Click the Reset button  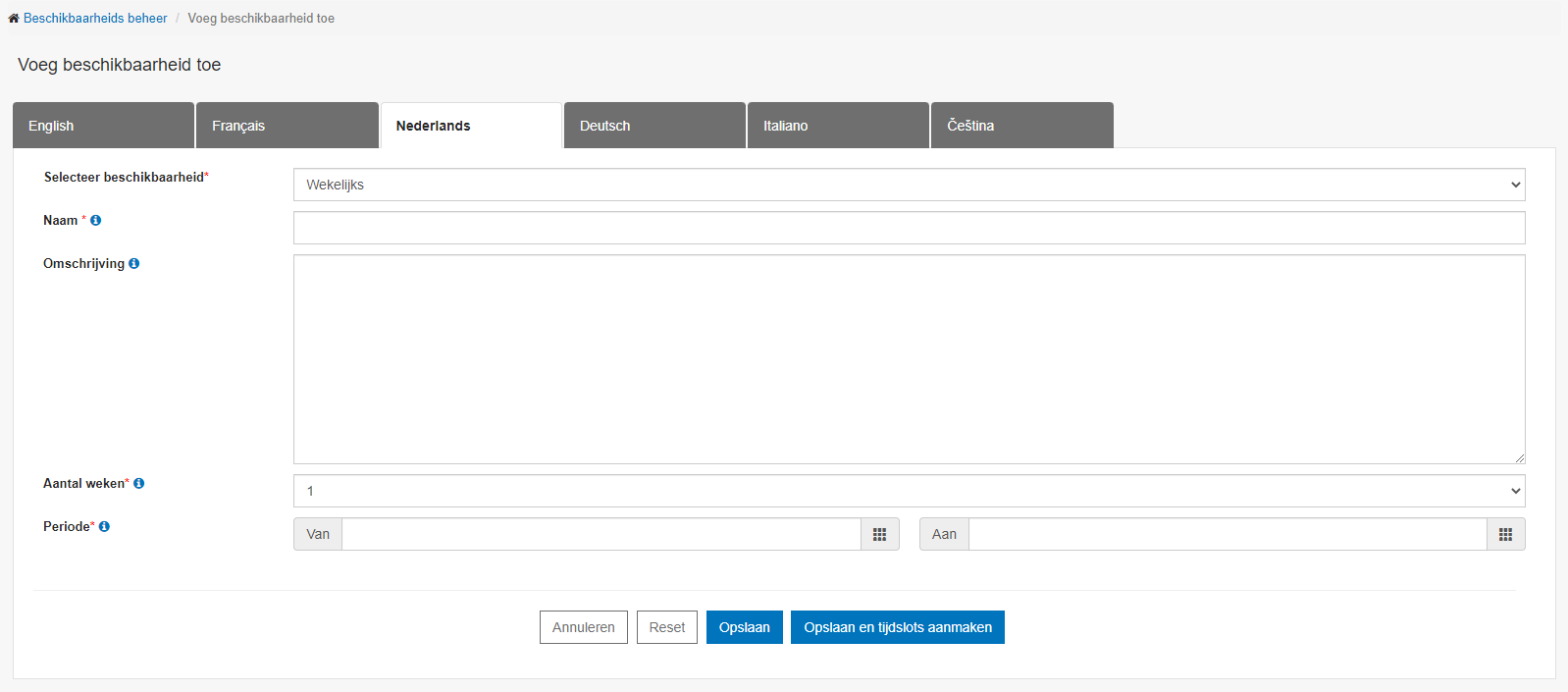667,627
